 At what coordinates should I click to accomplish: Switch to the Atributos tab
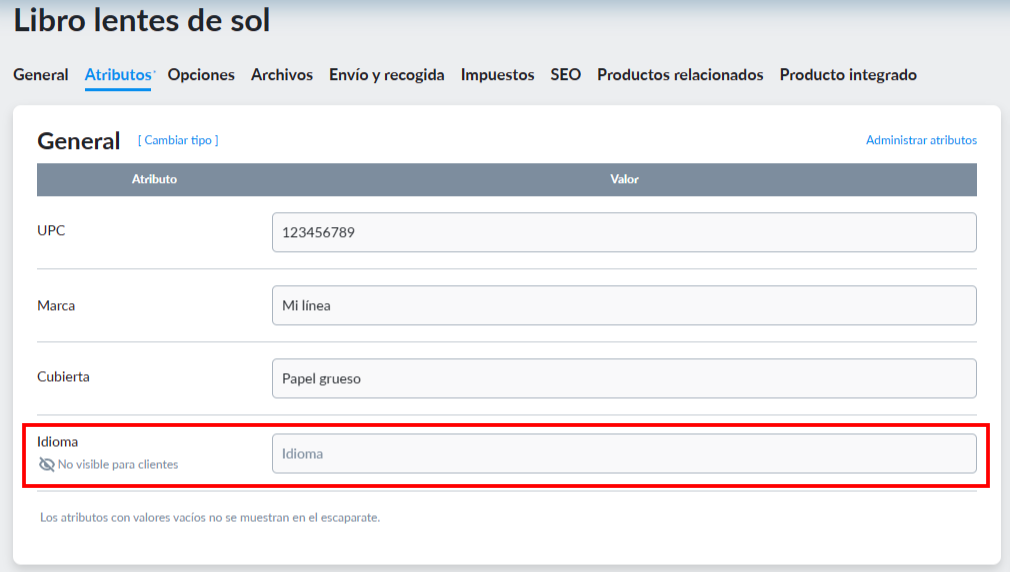(118, 75)
